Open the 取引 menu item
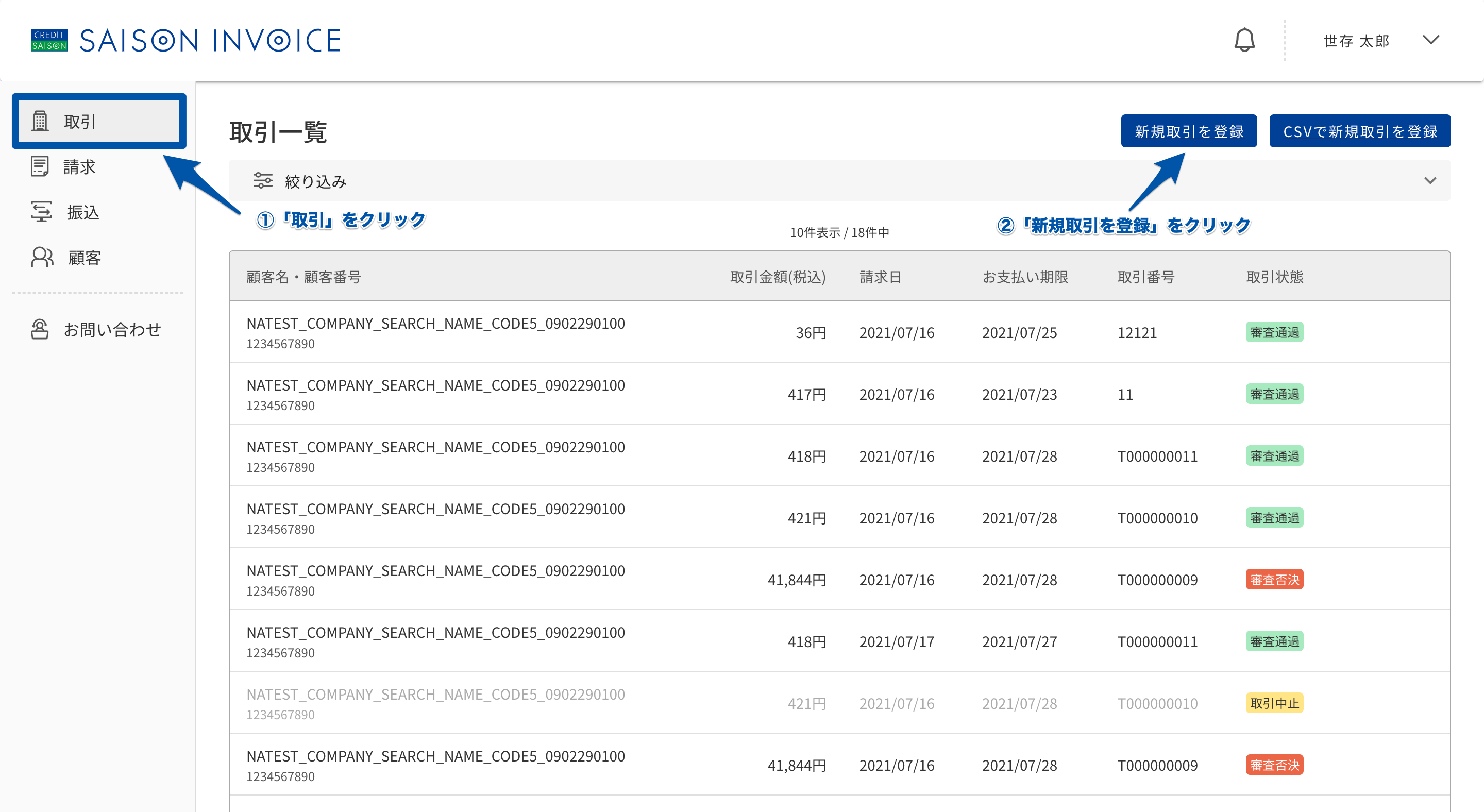 pos(99,121)
